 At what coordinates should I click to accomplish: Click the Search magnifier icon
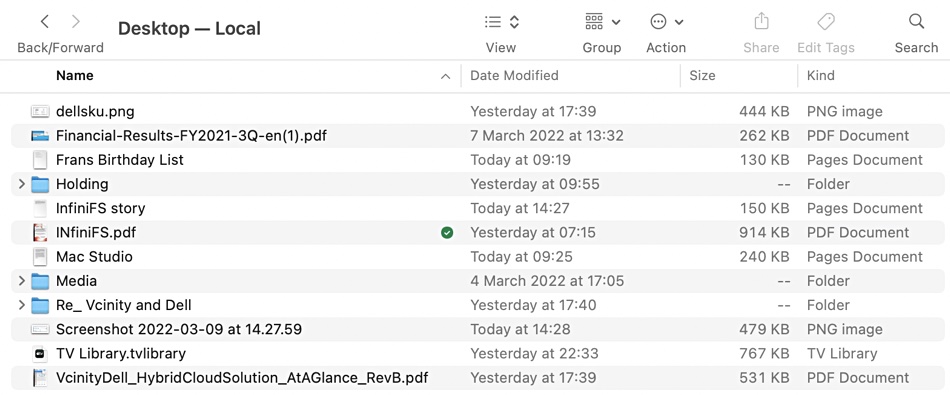(x=916, y=22)
